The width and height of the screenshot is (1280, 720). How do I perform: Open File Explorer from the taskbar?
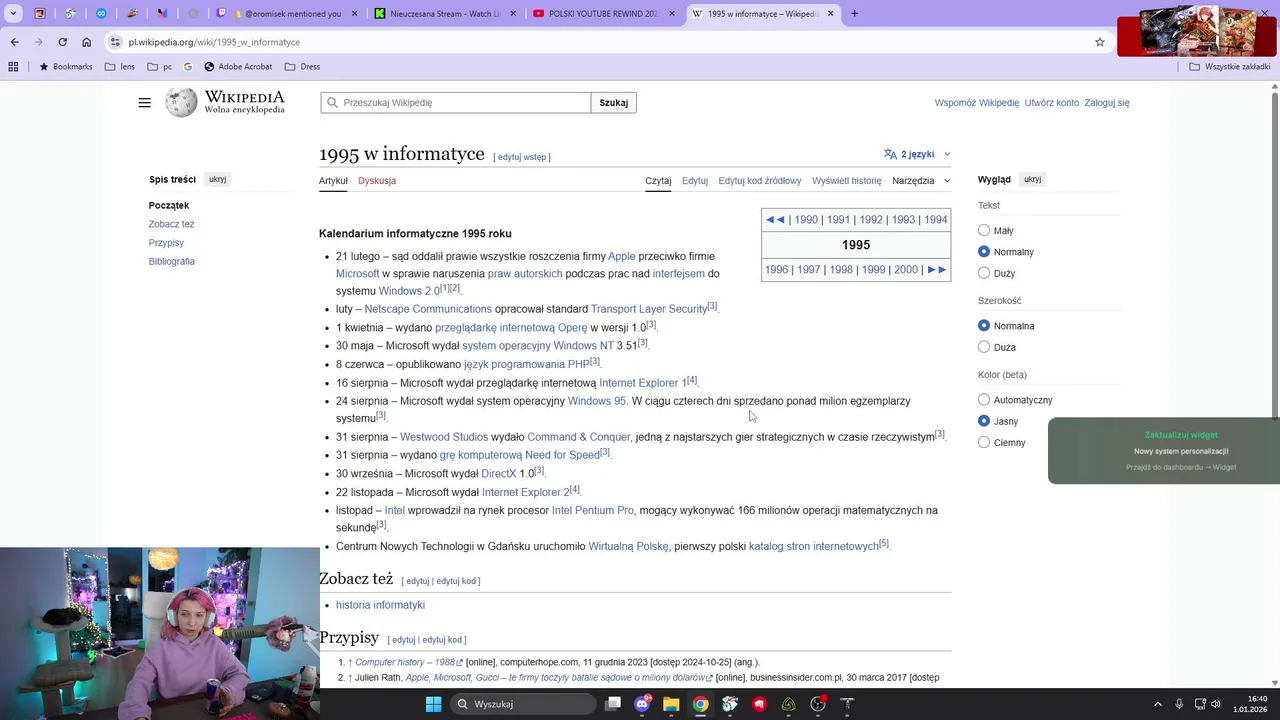671,704
